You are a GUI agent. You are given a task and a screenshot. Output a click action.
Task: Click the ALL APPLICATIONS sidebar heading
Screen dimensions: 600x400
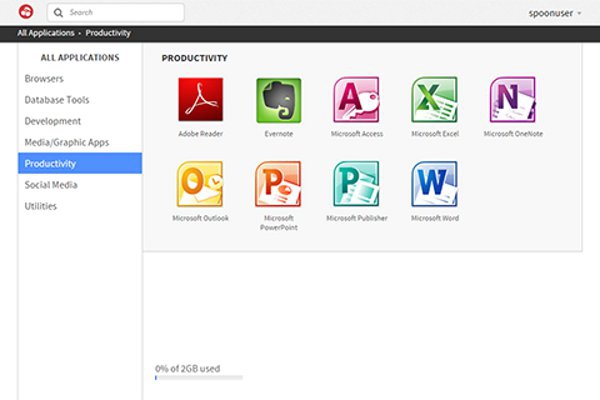80,58
